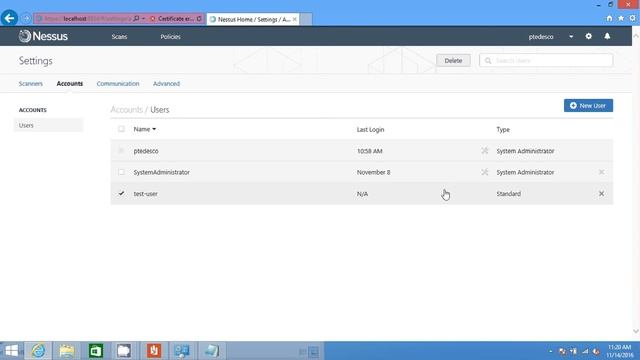Open the settings gear icon
This screenshot has width=640, height=360.
tap(589, 36)
